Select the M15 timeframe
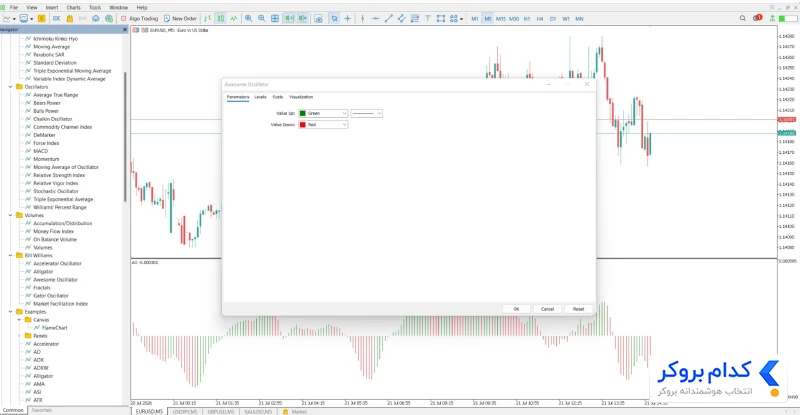 pos(501,19)
